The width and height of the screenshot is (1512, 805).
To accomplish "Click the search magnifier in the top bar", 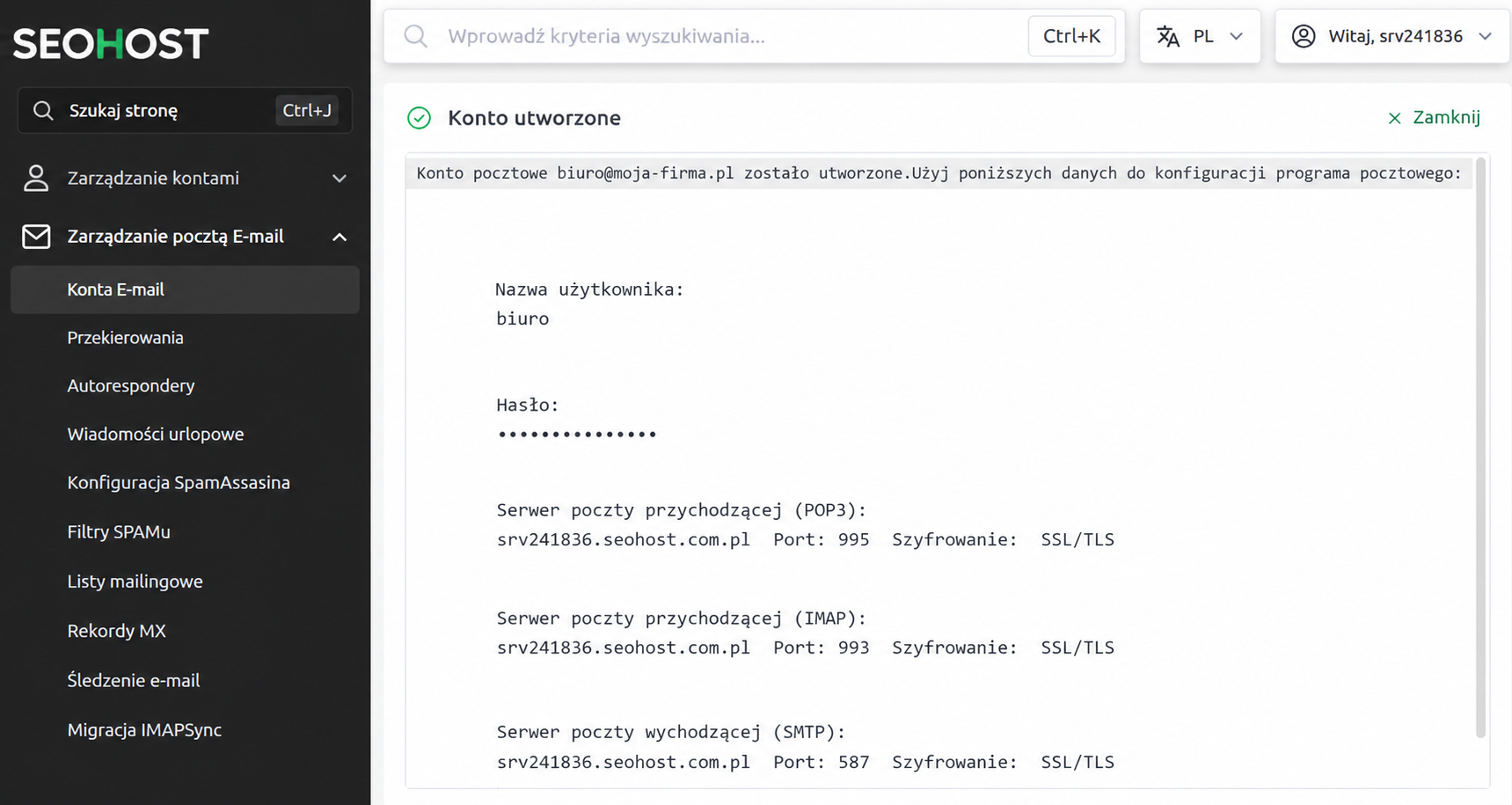I will pos(415,36).
